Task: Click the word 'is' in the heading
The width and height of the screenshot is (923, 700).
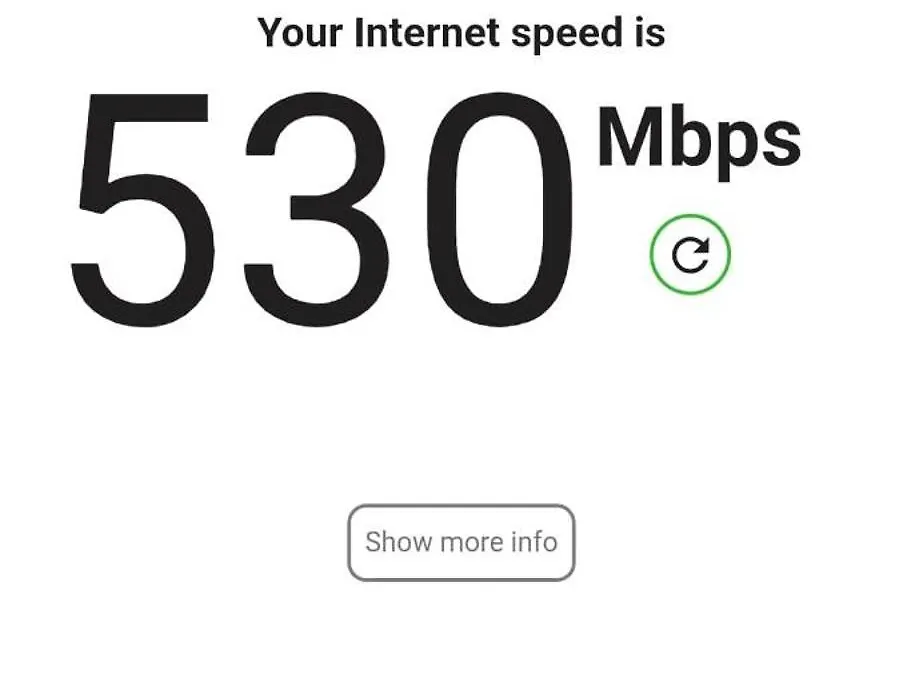Action: point(650,32)
